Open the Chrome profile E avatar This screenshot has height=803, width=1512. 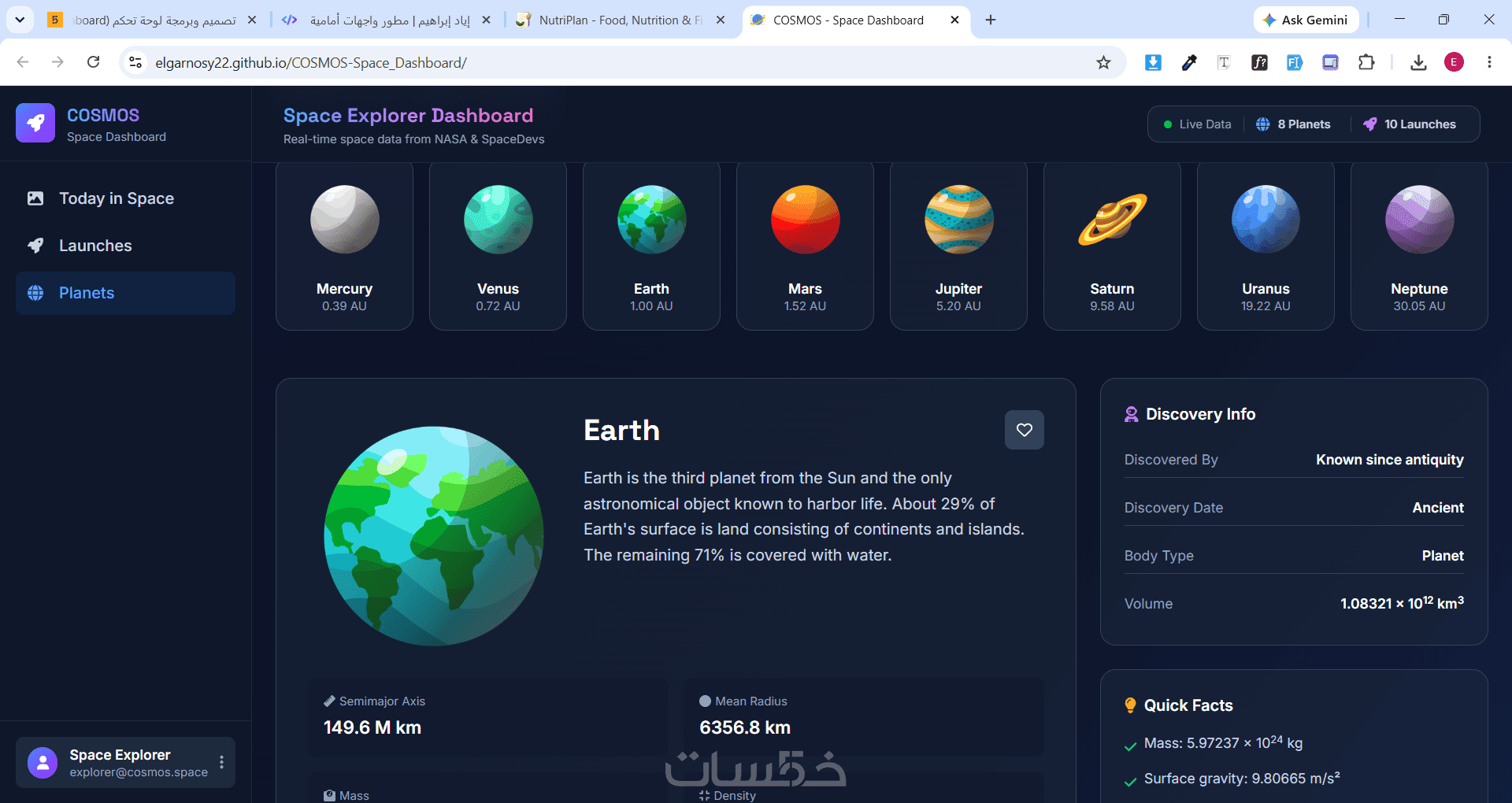click(x=1454, y=62)
